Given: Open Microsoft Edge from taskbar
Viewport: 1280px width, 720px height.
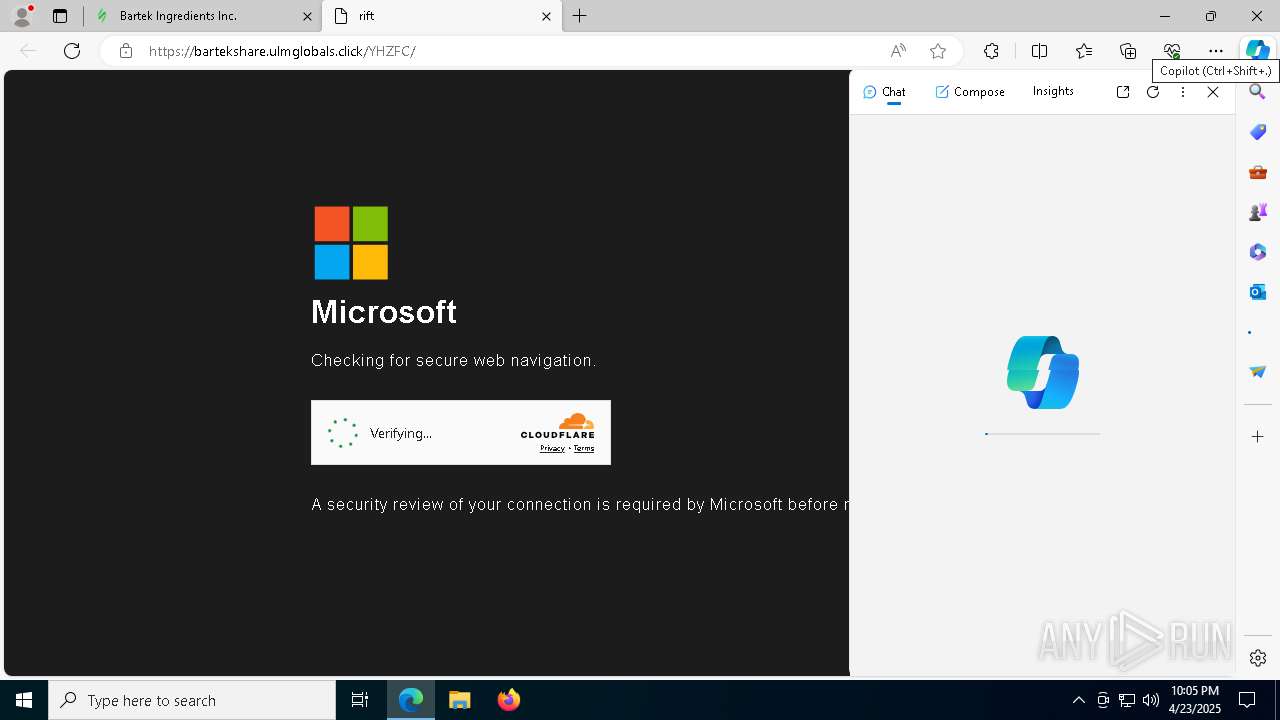Looking at the screenshot, I should (411, 700).
